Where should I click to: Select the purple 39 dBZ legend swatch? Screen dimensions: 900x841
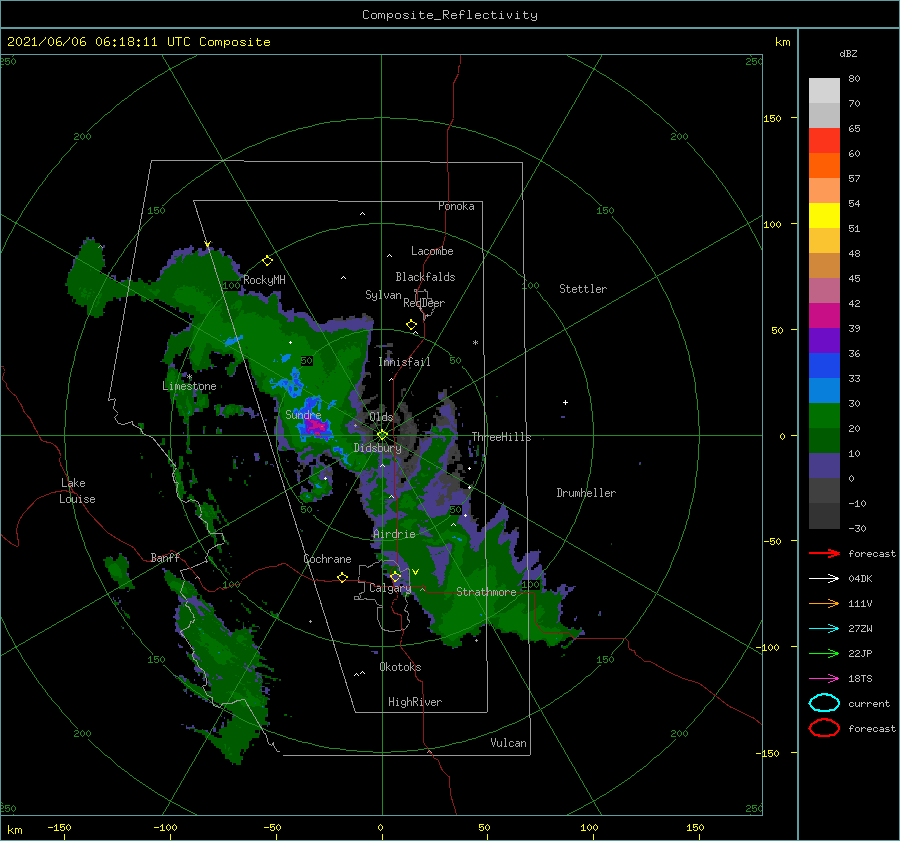point(824,340)
